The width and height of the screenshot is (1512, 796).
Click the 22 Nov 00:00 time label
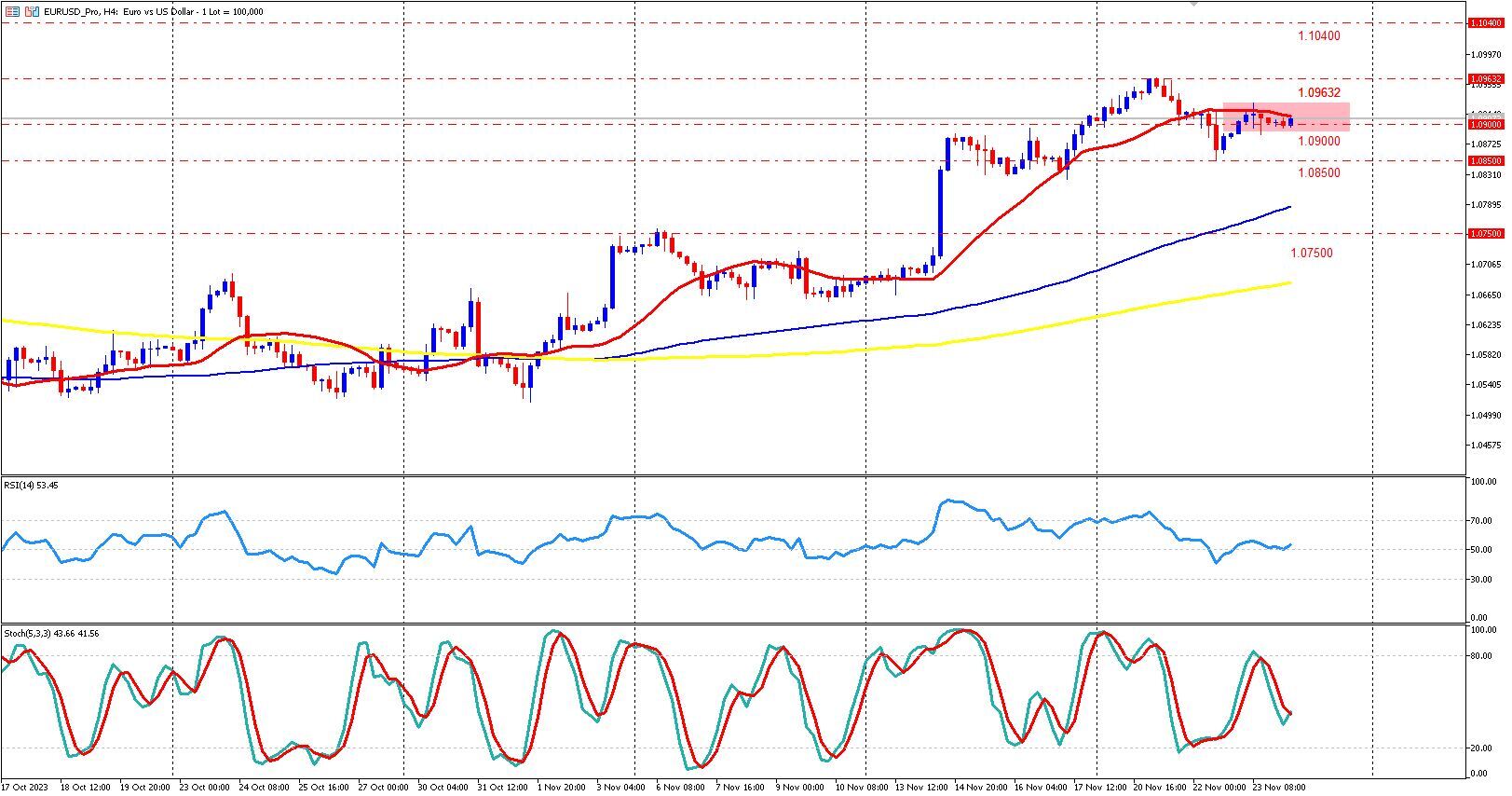[1220, 788]
